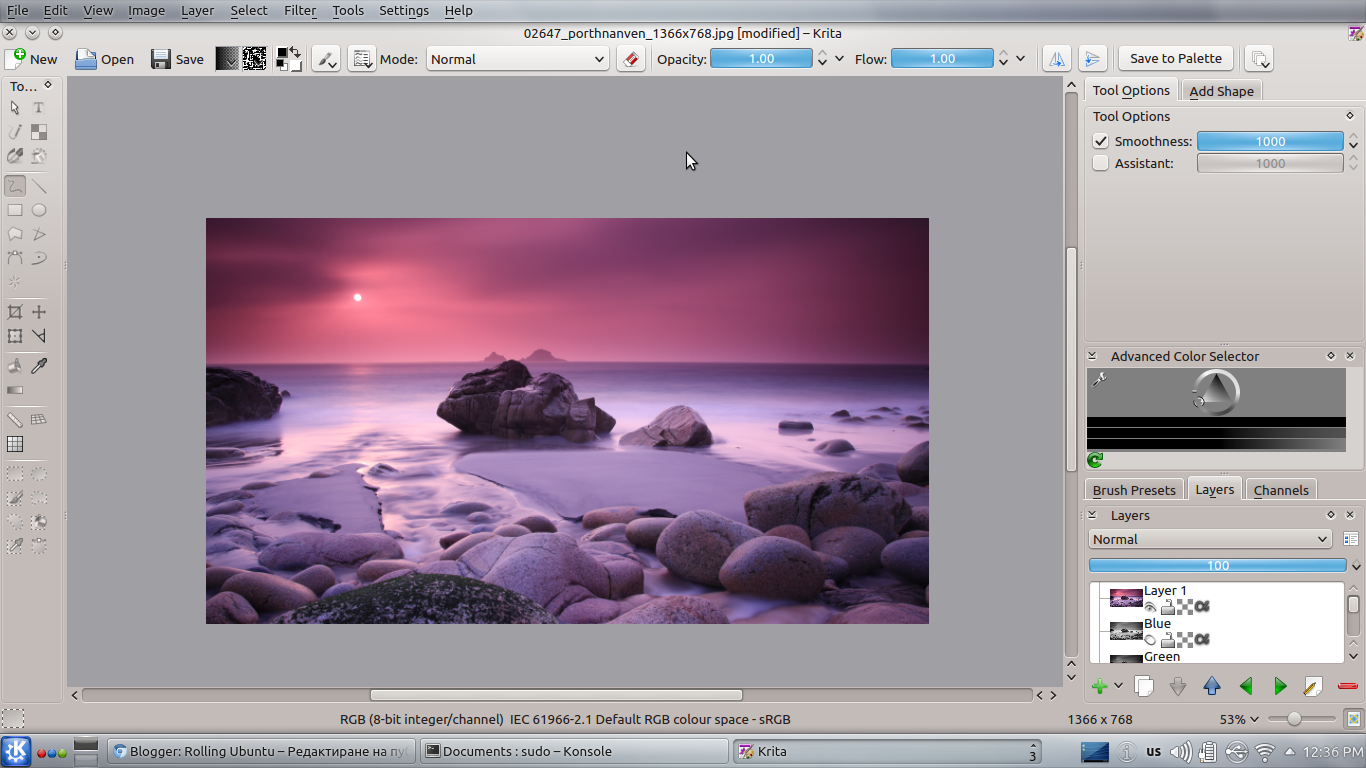Select the Rectangle tool
The width and height of the screenshot is (1366, 768).
[x=14, y=210]
